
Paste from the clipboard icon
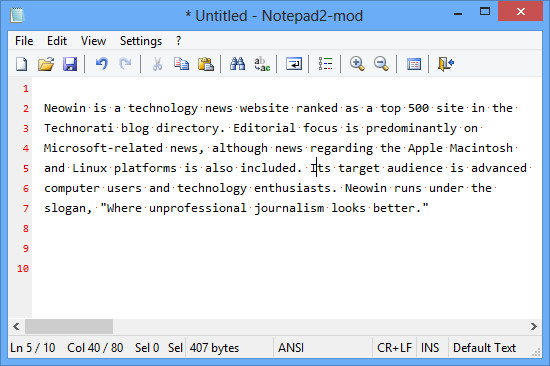tap(206, 64)
